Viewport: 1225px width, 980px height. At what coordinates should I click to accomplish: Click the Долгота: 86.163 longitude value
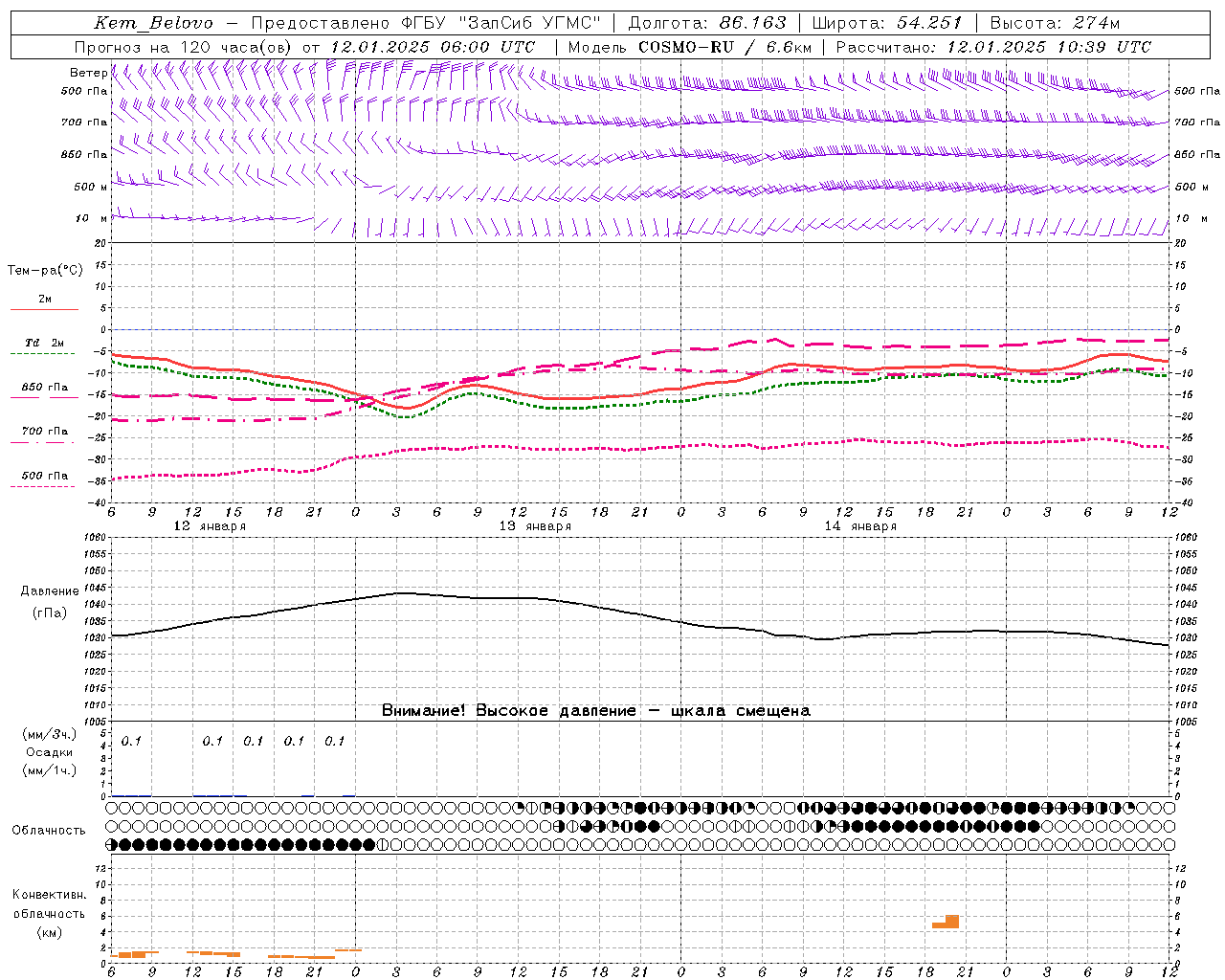tap(707, 23)
